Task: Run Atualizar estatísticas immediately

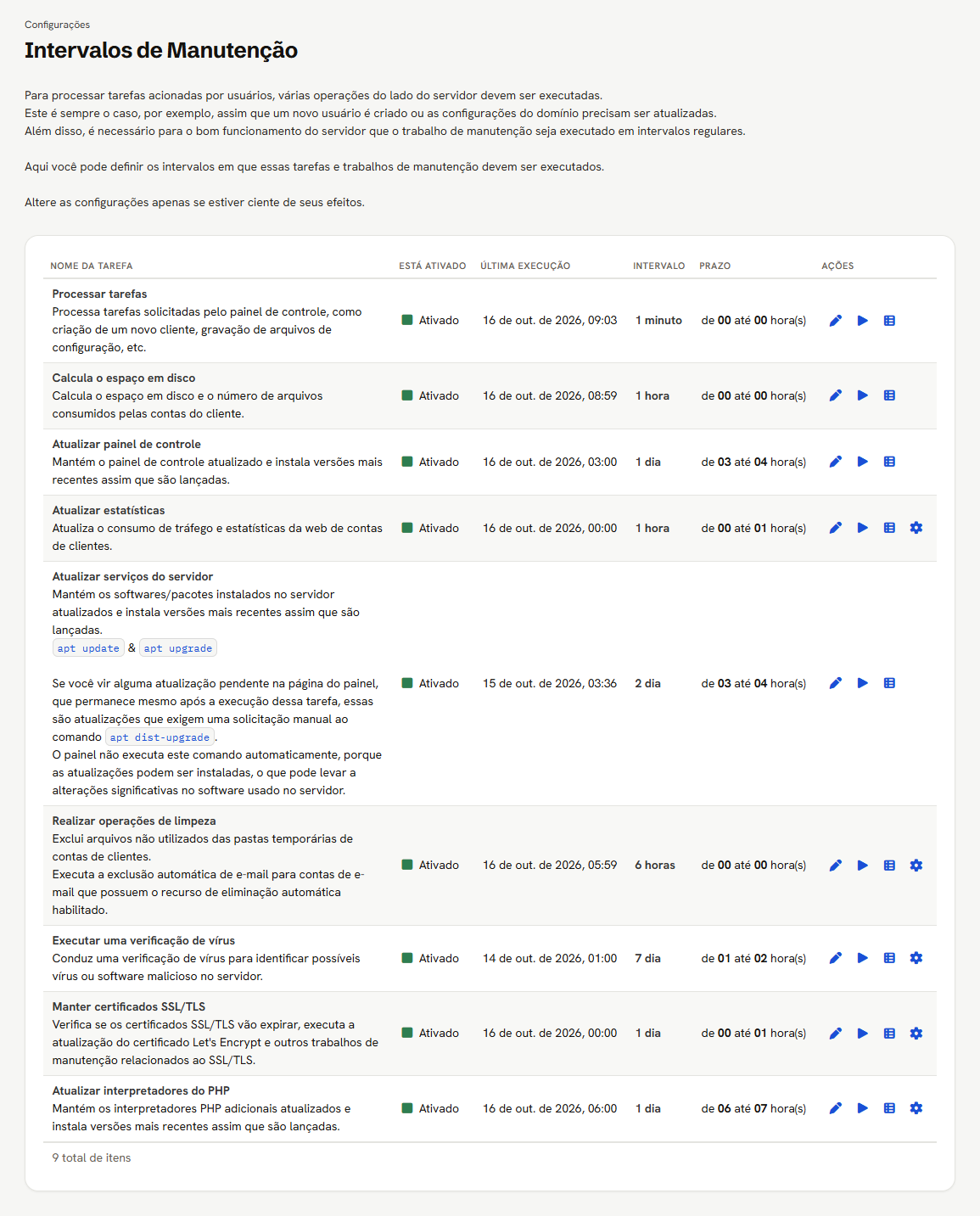Action: (863, 528)
